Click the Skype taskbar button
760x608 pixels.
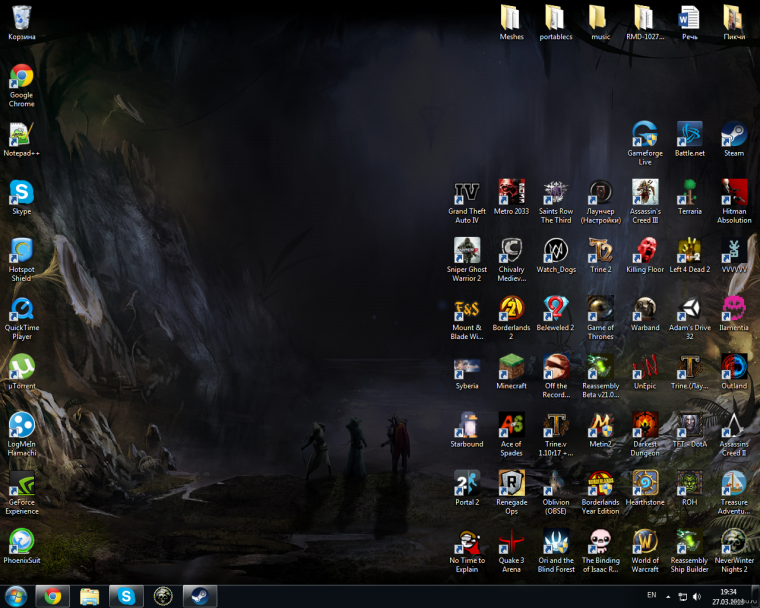tap(126, 596)
